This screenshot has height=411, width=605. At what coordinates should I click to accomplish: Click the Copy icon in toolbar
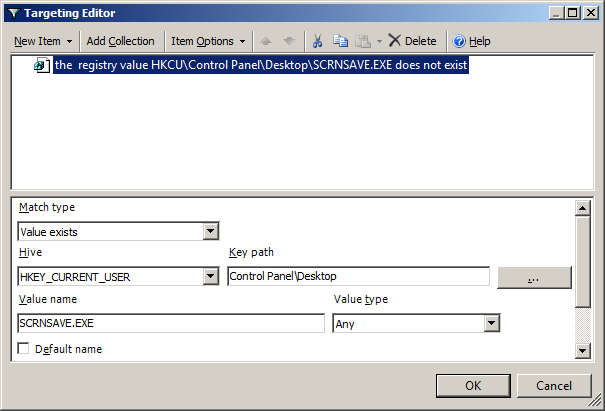click(341, 41)
